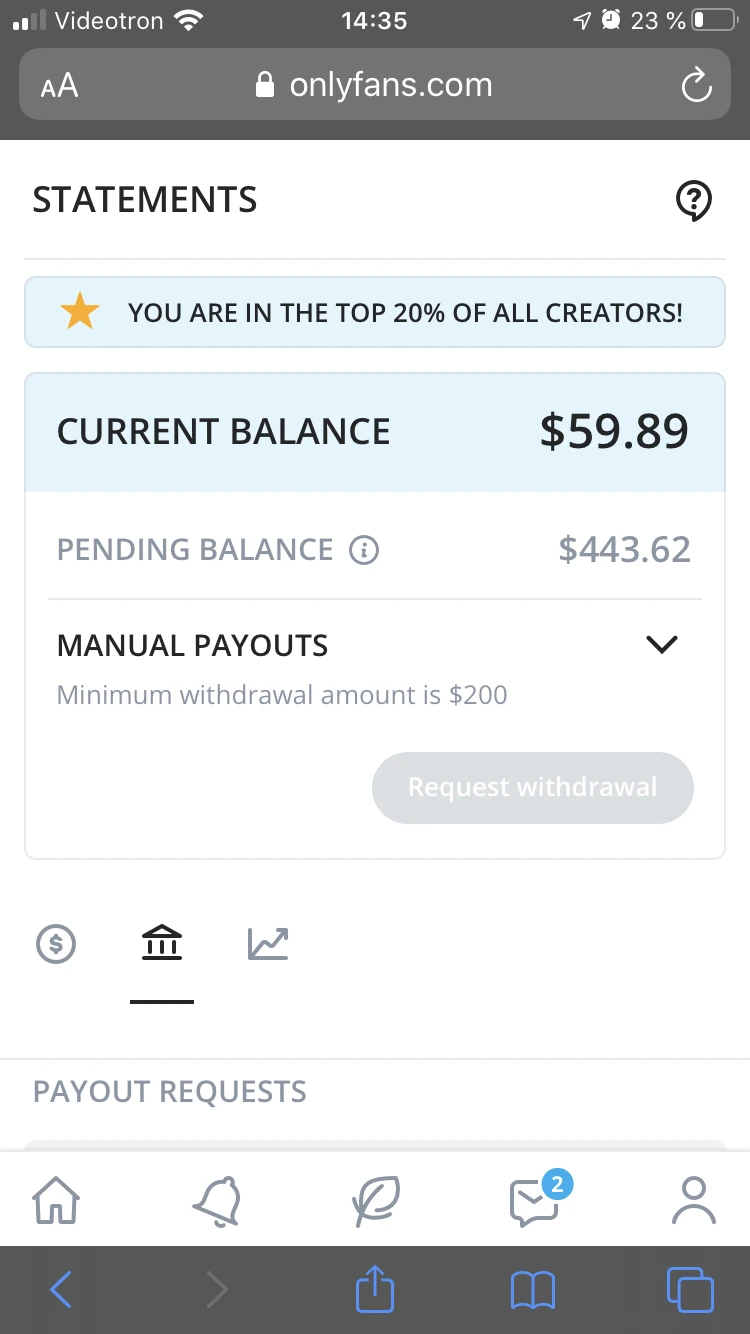The image size is (750, 1334).
Task: Open messages with 2 unread
Action: pos(535,1199)
